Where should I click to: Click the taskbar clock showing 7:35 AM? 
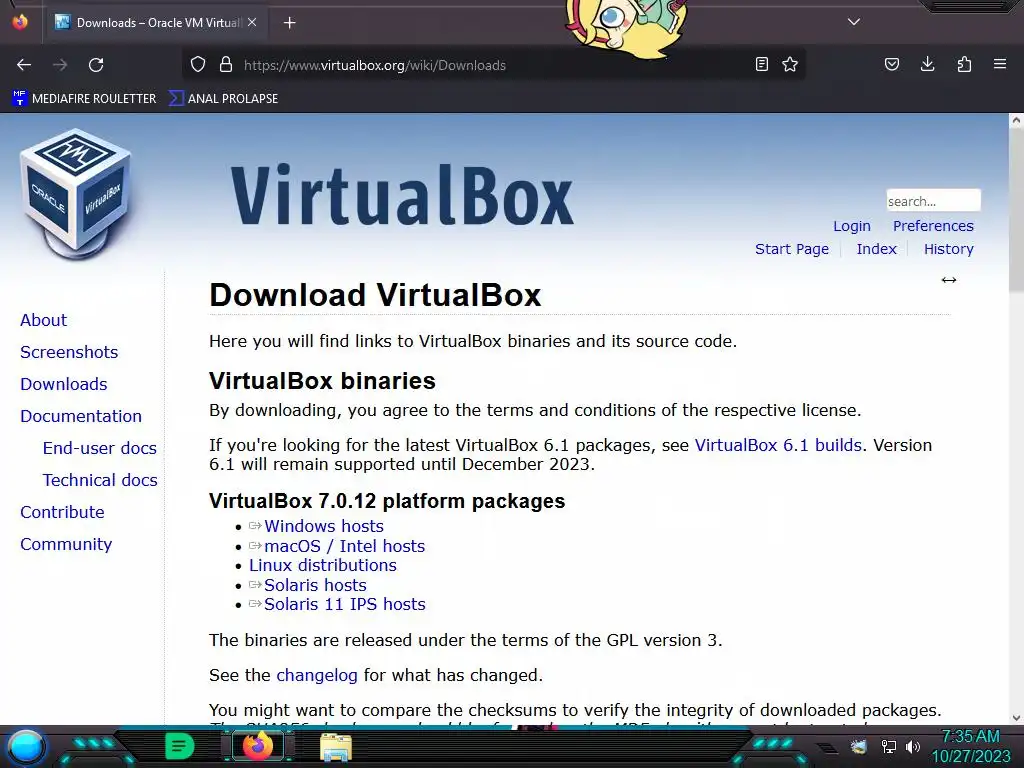click(x=970, y=746)
